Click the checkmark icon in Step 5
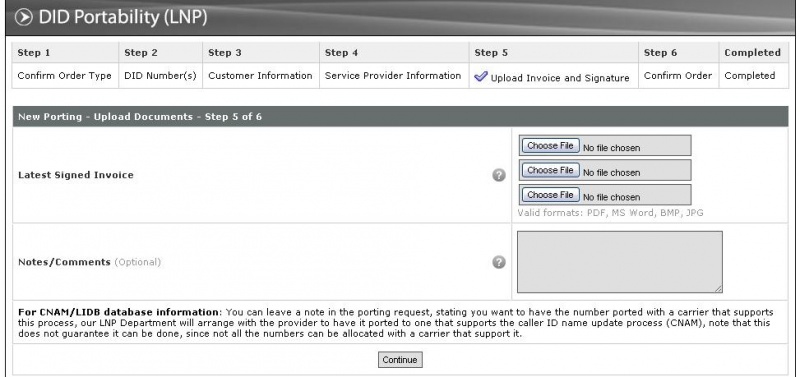The width and height of the screenshot is (800, 377). click(x=481, y=77)
